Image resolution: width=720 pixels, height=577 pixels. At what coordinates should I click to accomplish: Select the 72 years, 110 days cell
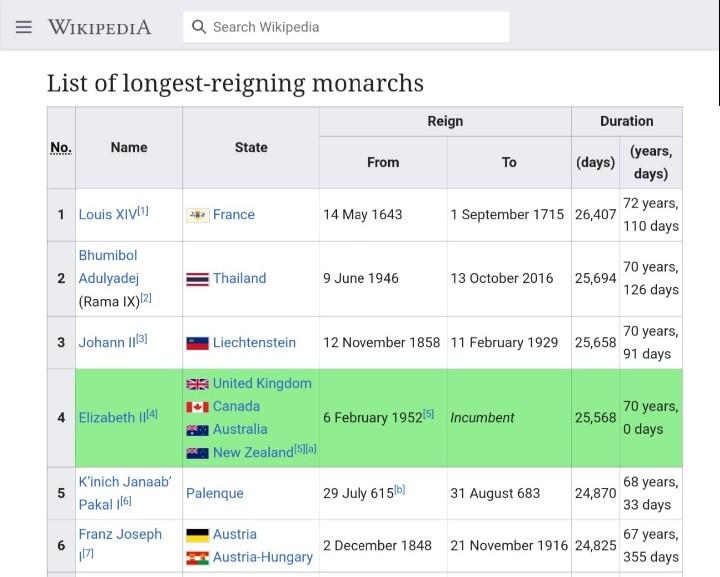click(651, 215)
